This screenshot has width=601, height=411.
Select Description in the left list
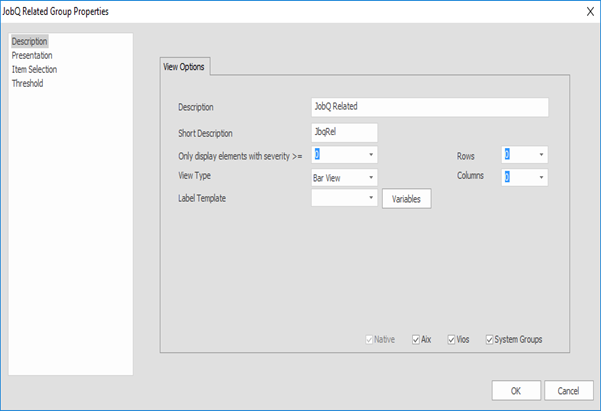click(x=29, y=41)
